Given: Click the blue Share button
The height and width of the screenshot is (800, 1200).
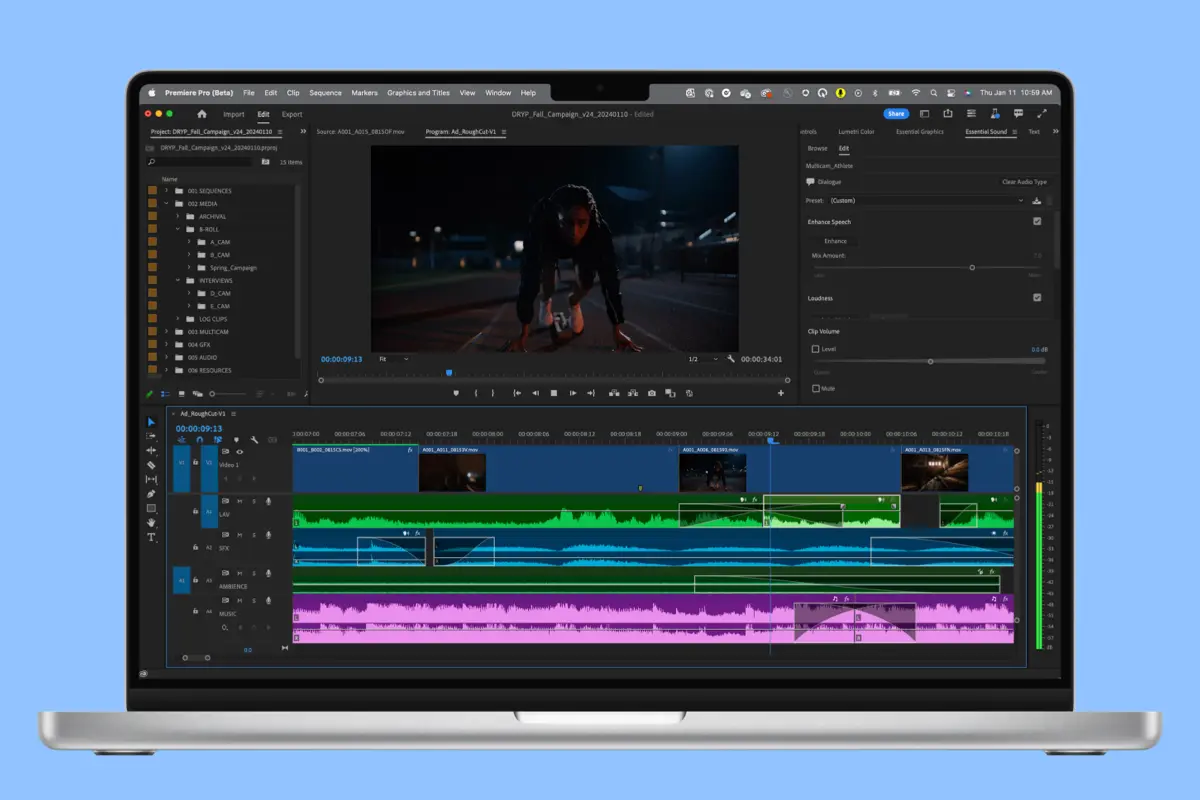Looking at the screenshot, I should point(896,114).
